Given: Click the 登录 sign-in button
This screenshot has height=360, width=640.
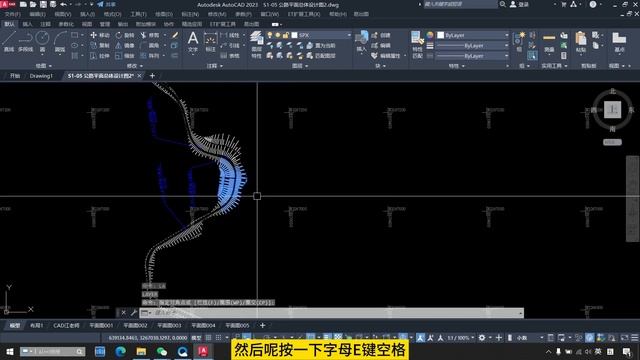Looking at the screenshot, I should point(520,4).
